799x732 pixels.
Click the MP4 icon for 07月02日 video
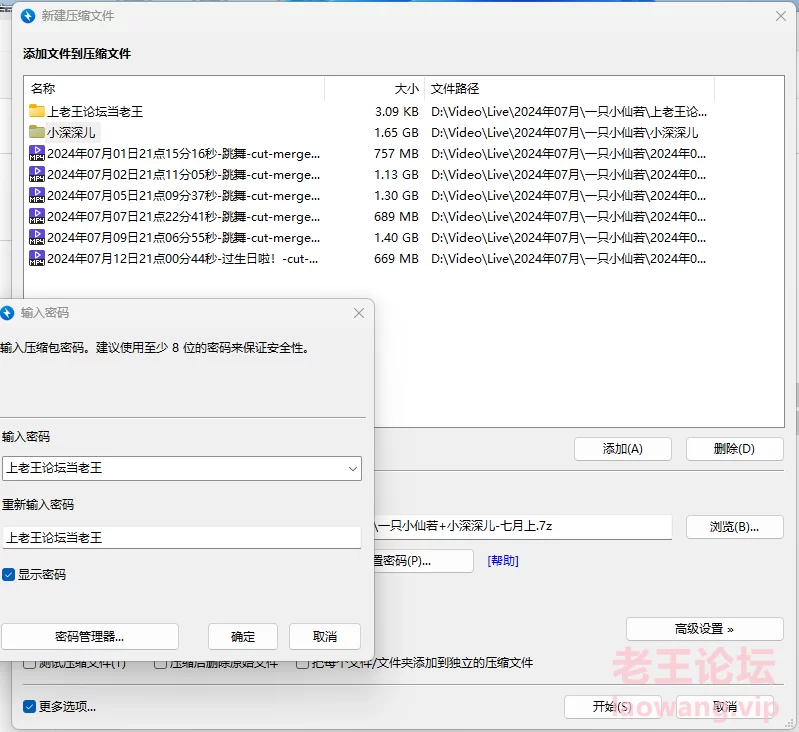tap(37, 174)
